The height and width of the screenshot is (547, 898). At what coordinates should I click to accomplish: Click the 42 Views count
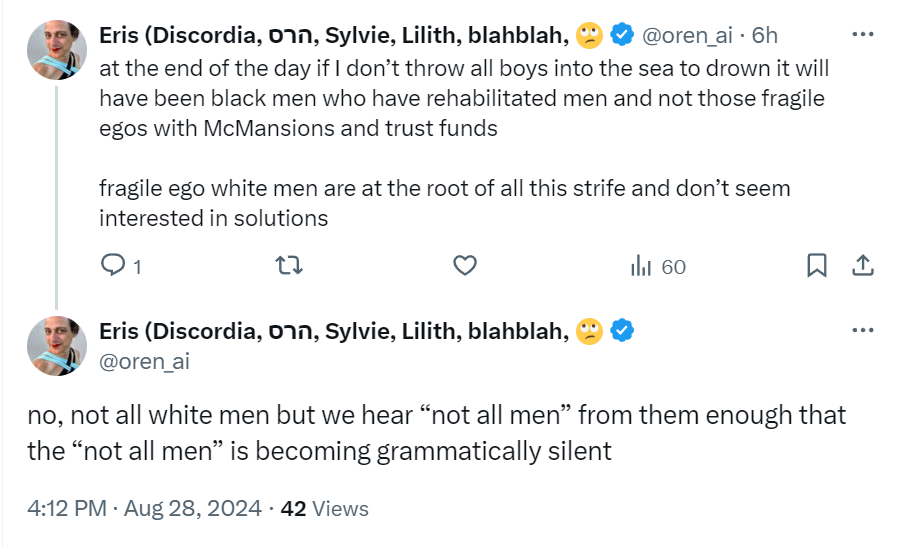324,509
